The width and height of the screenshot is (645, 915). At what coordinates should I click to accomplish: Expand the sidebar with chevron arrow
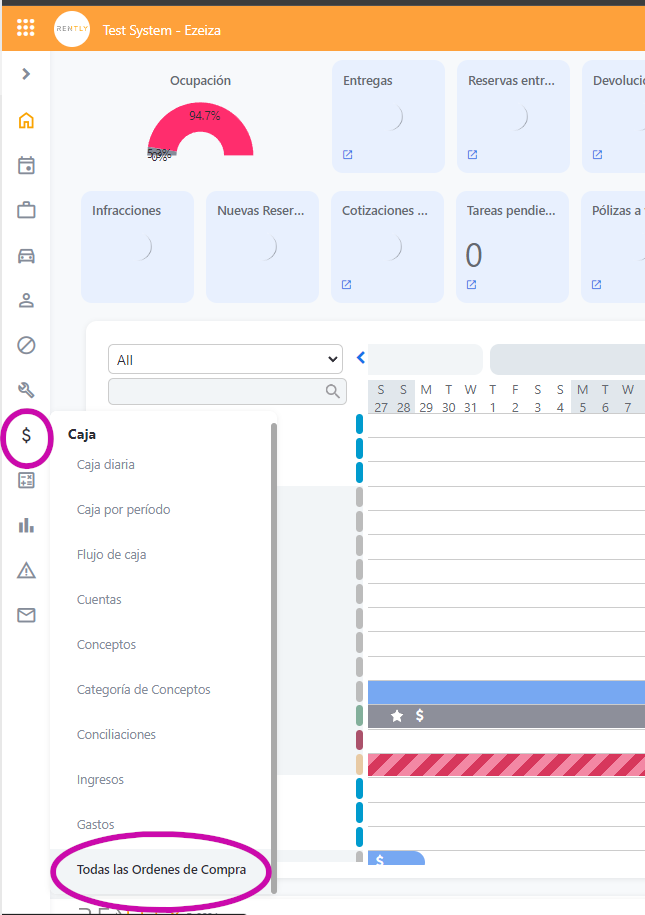click(26, 74)
